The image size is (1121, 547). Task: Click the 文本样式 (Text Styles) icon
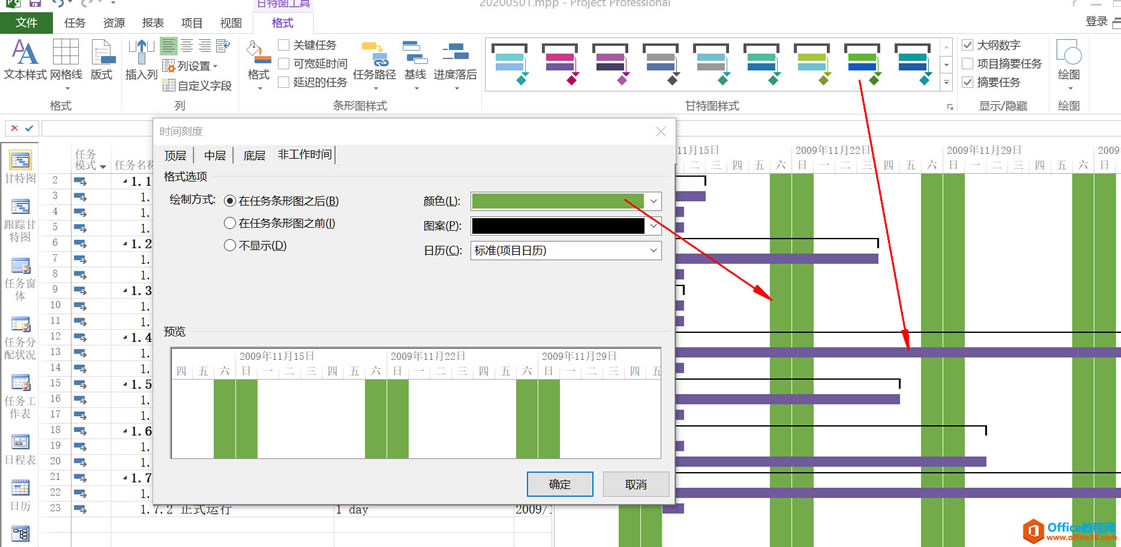[25, 59]
